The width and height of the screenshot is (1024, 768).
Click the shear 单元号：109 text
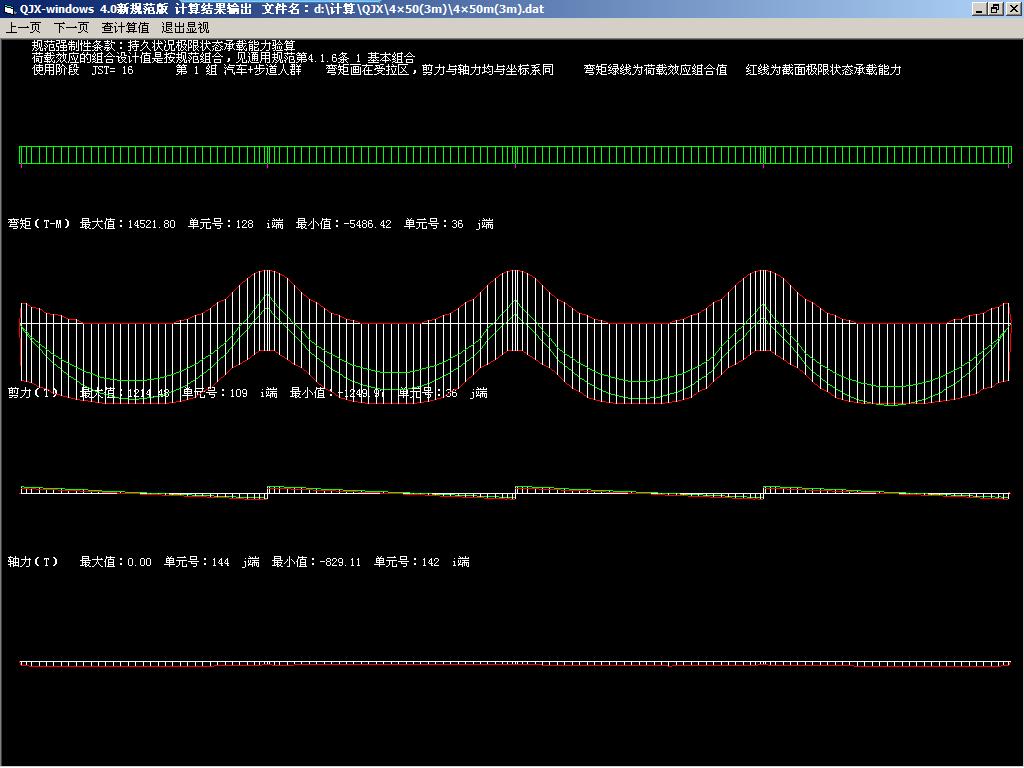point(215,392)
